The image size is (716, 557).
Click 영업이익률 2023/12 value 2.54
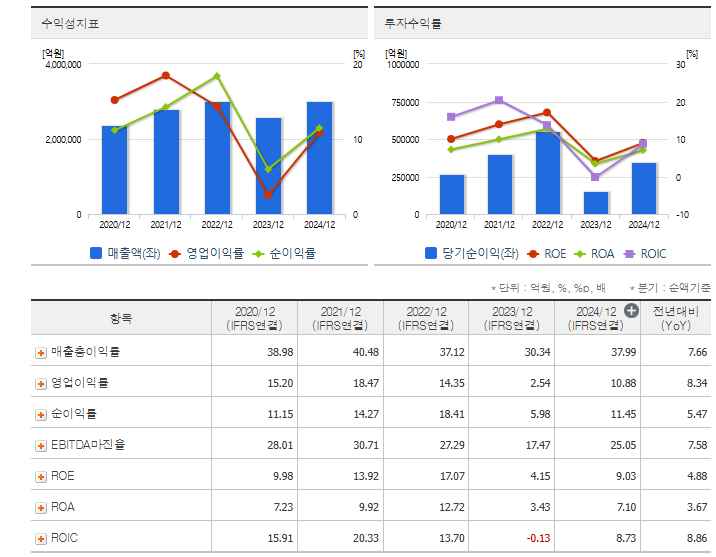tap(540, 383)
